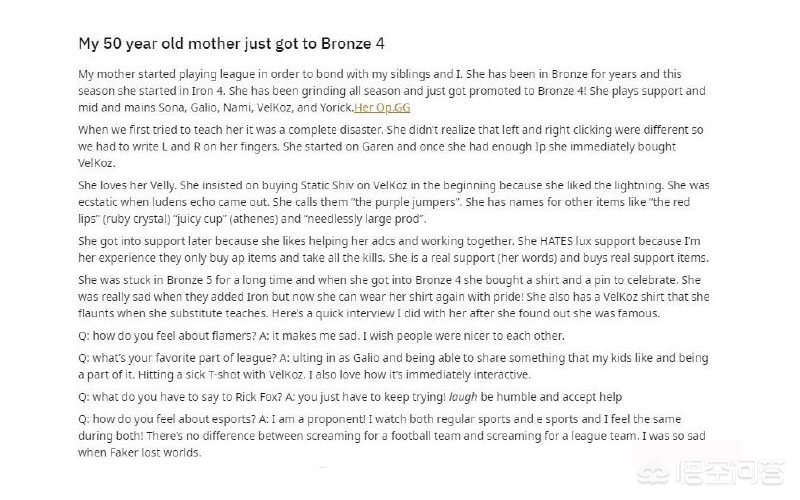Viewport: 800px width, 500px height.
Task: Click the 悟空问答 watermark text
Action: pyautogui.click(x=730, y=472)
